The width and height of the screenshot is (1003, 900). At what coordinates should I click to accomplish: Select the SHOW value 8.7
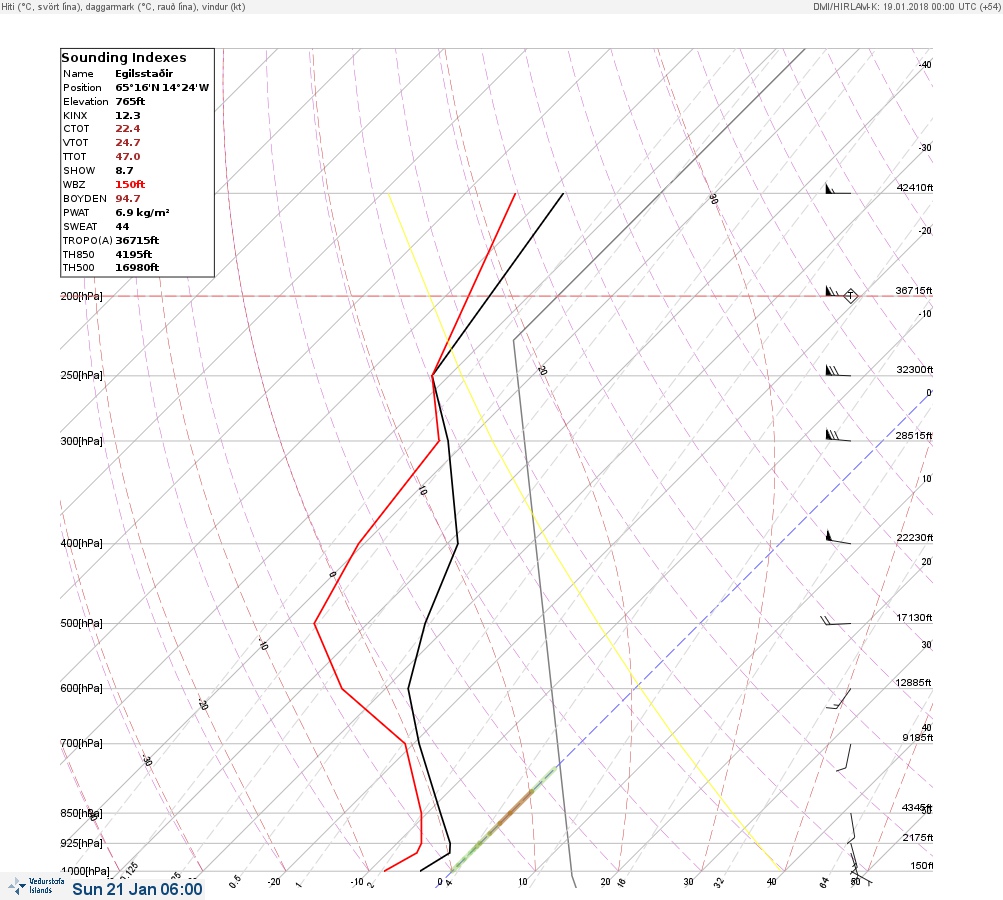124,171
